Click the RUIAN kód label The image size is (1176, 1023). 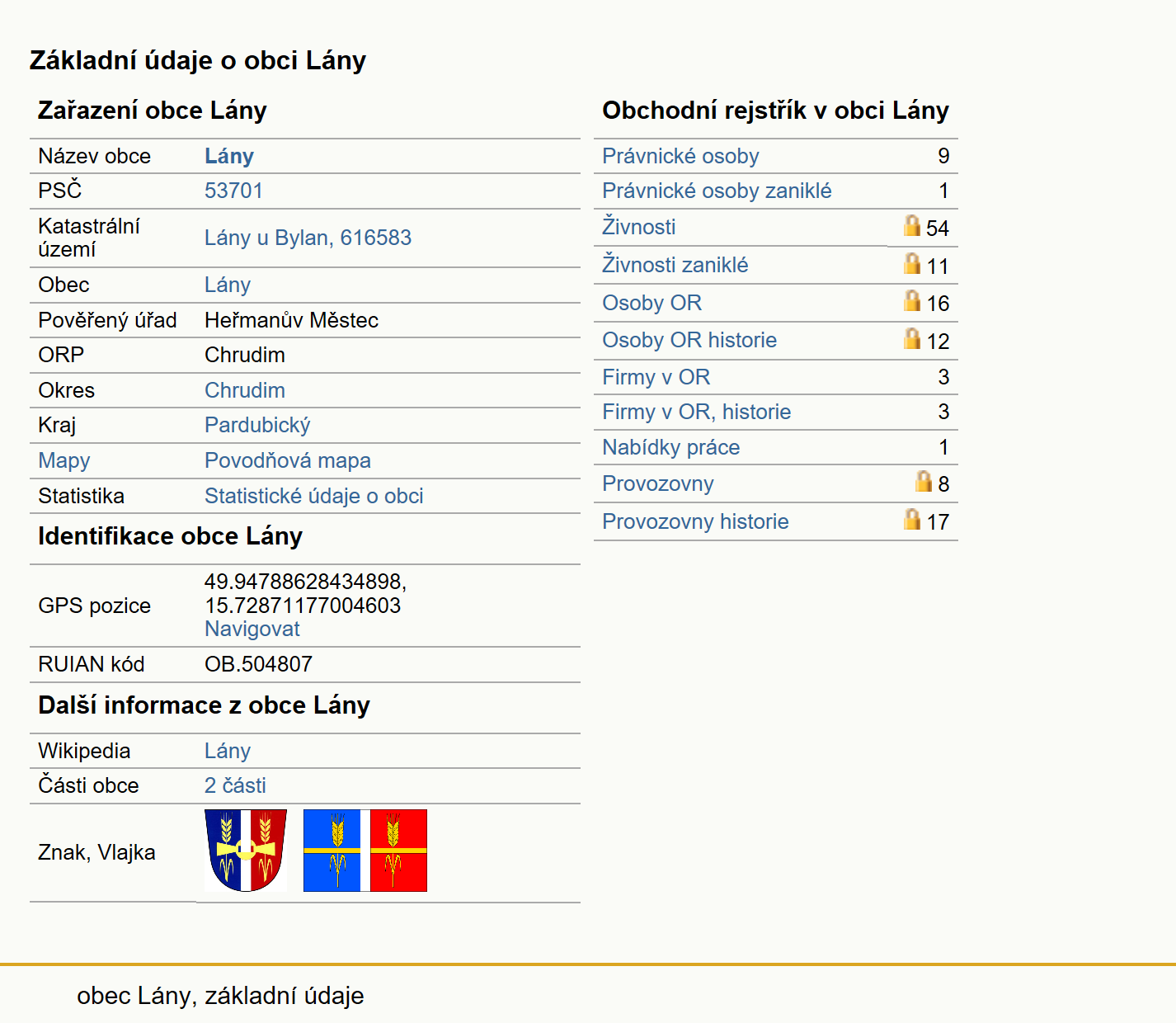click(x=92, y=664)
